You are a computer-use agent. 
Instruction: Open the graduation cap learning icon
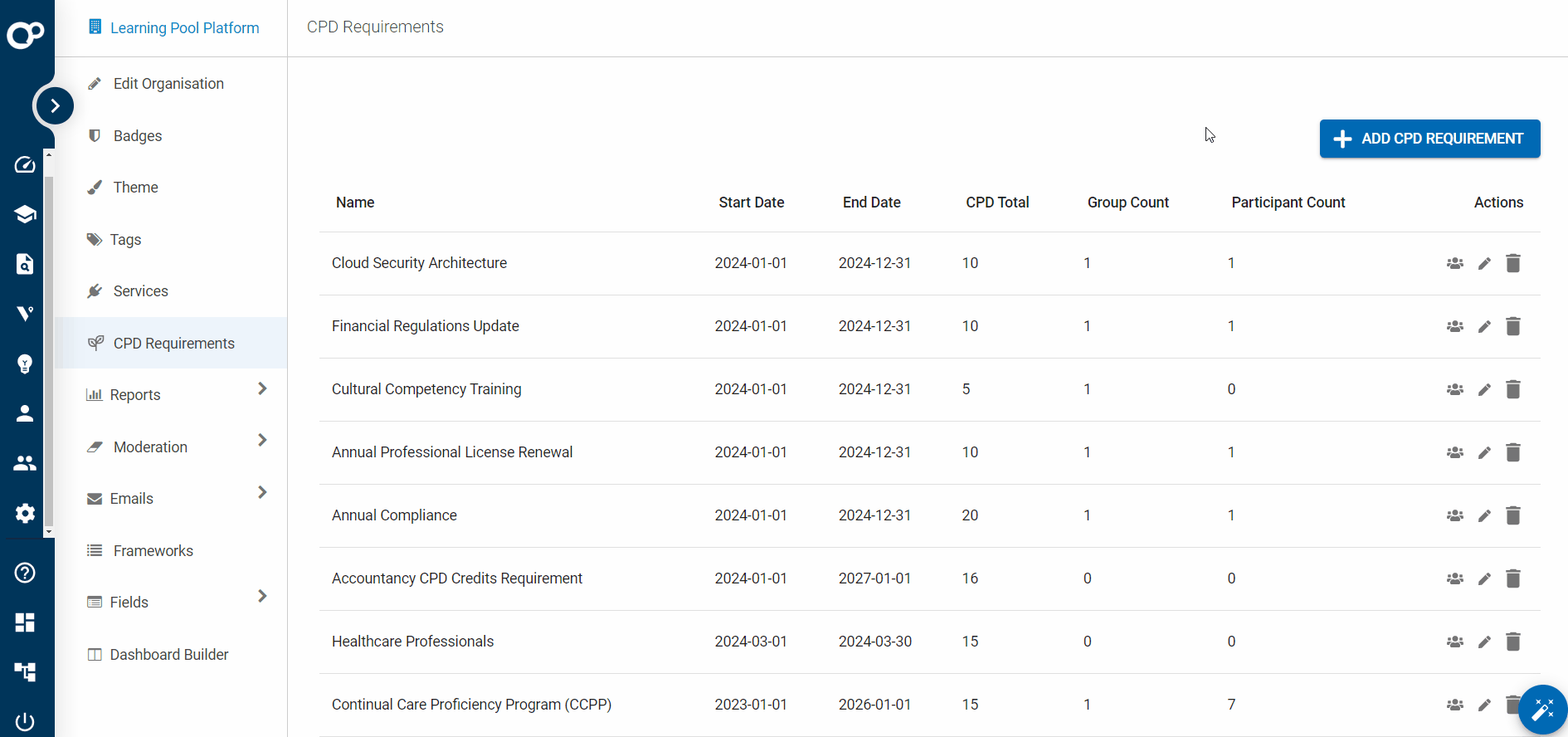(x=25, y=214)
